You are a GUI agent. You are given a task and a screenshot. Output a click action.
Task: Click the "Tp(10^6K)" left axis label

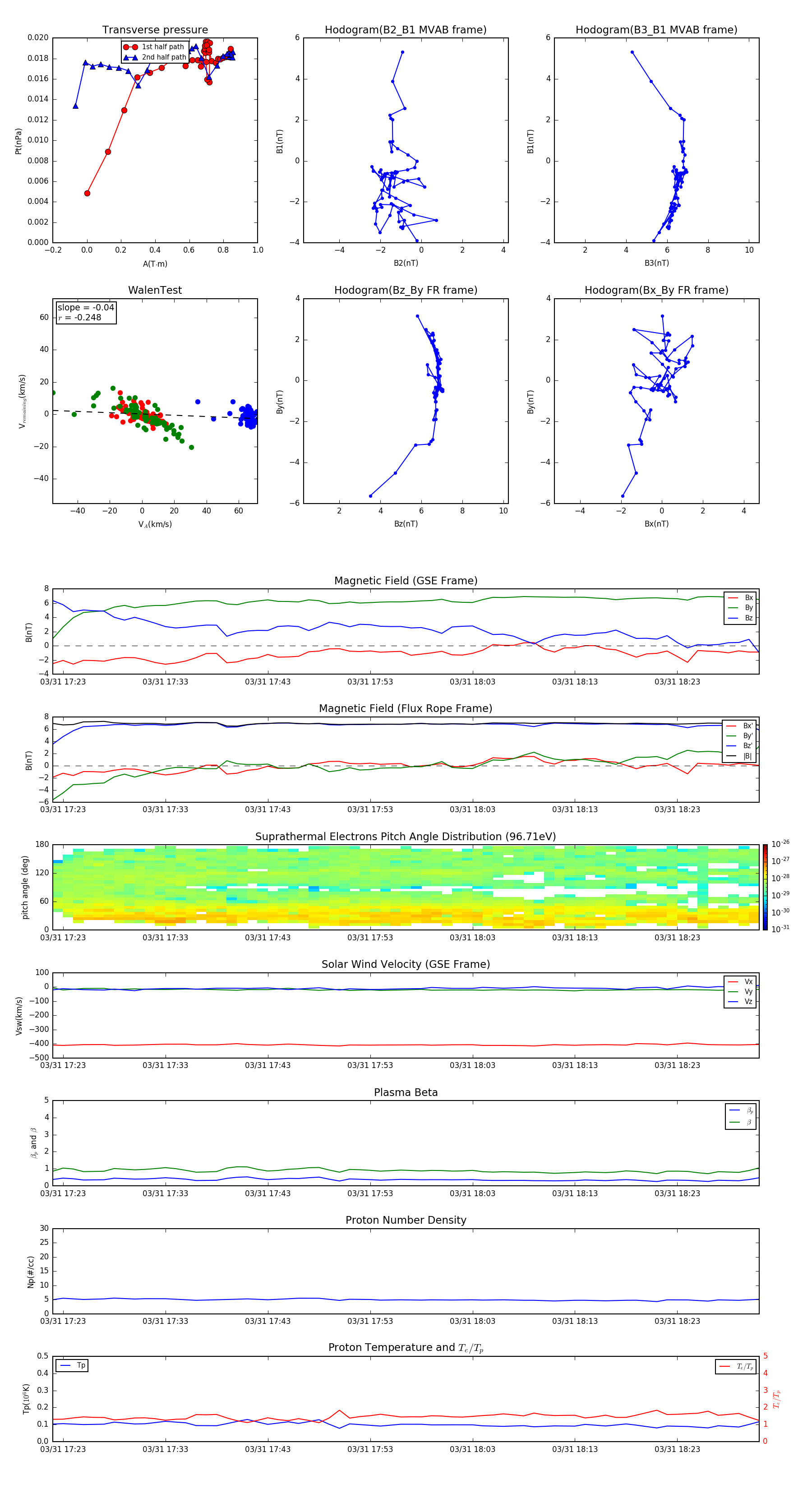point(26,1399)
